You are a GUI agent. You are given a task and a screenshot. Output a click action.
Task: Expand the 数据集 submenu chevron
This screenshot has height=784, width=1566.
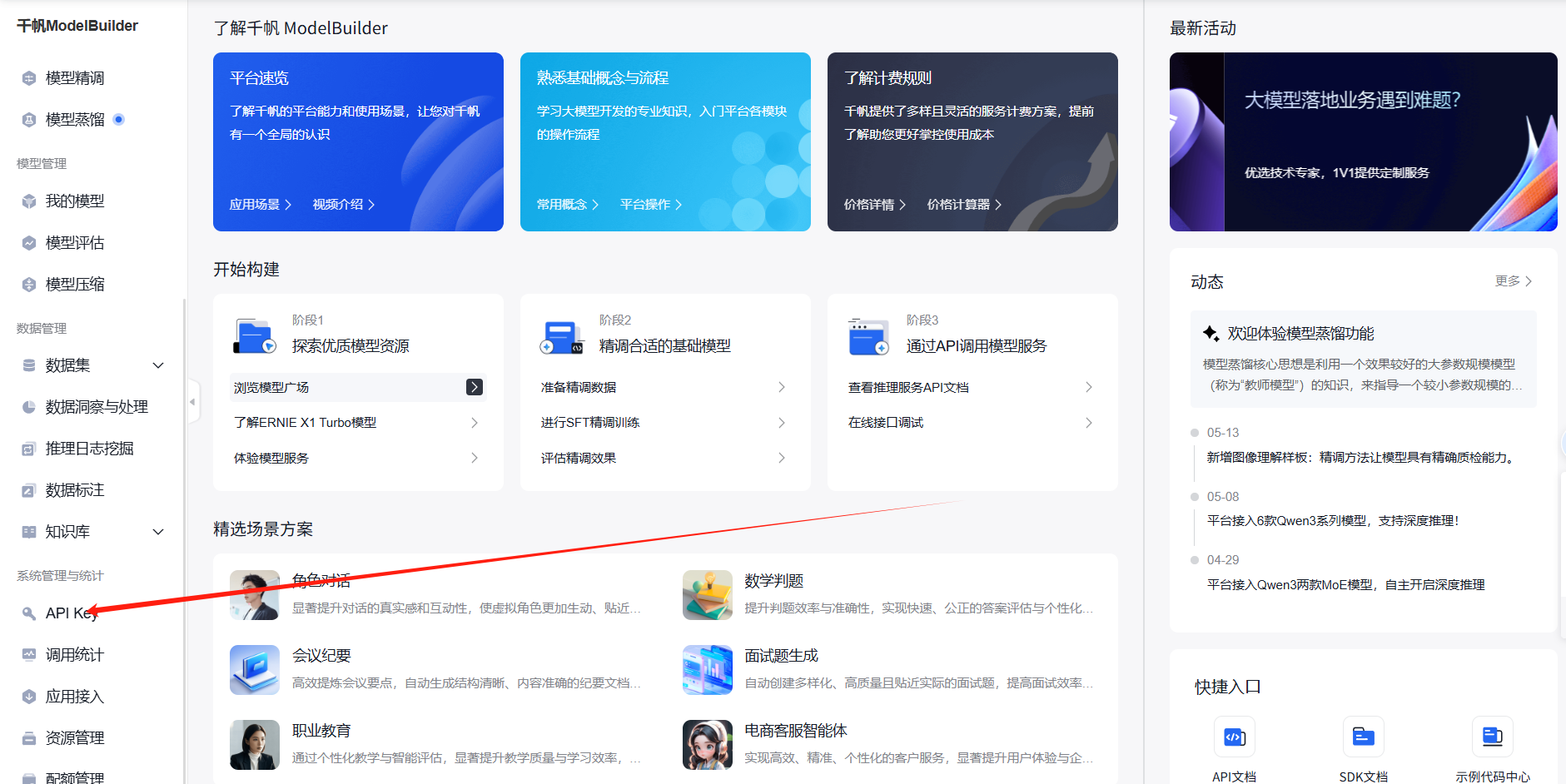(x=158, y=365)
